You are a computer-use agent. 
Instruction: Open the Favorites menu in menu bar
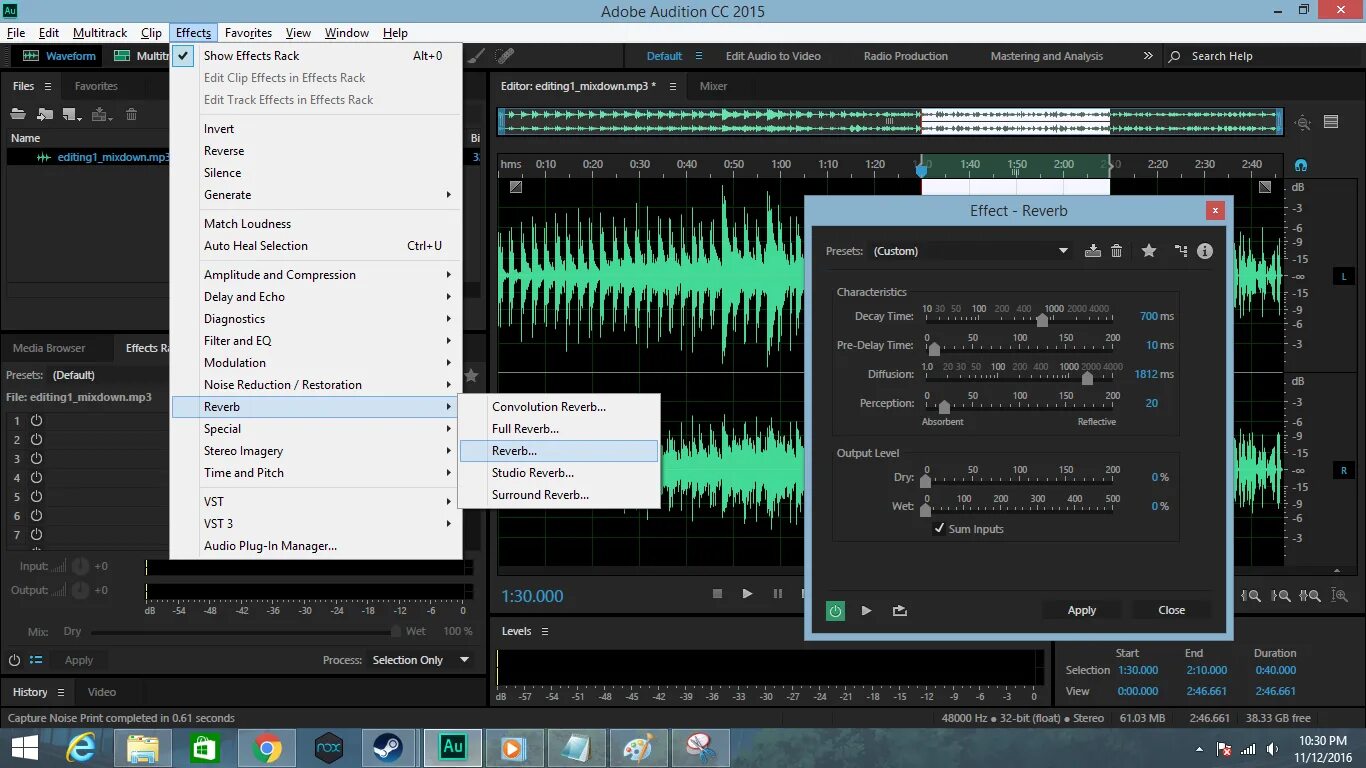click(x=248, y=33)
